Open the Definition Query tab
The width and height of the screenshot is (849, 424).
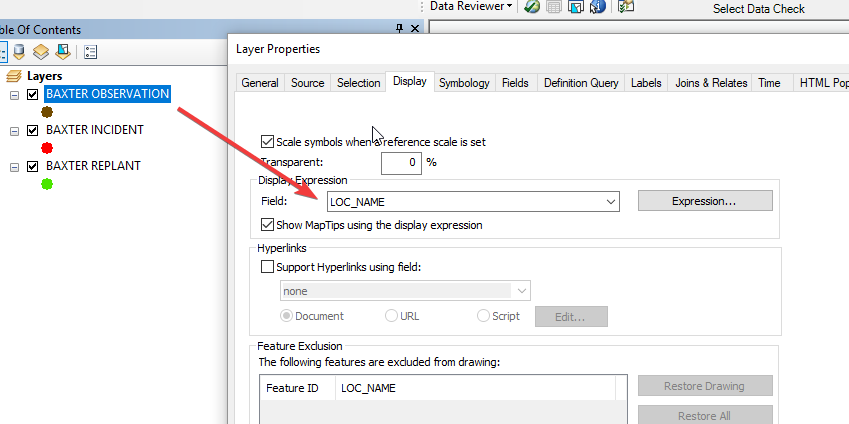pyautogui.click(x=581, y=83)
